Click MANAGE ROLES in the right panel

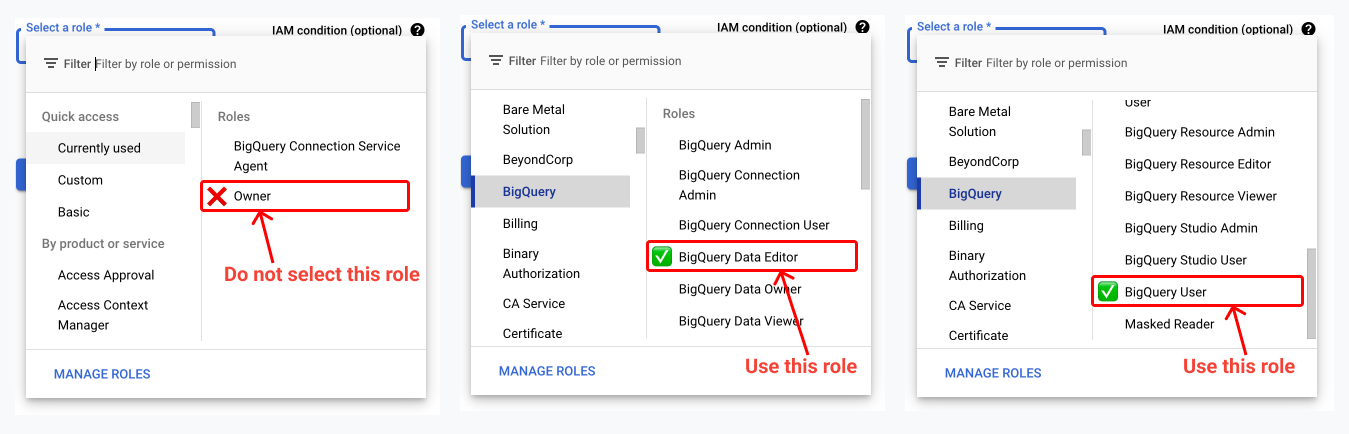(993, 373)
